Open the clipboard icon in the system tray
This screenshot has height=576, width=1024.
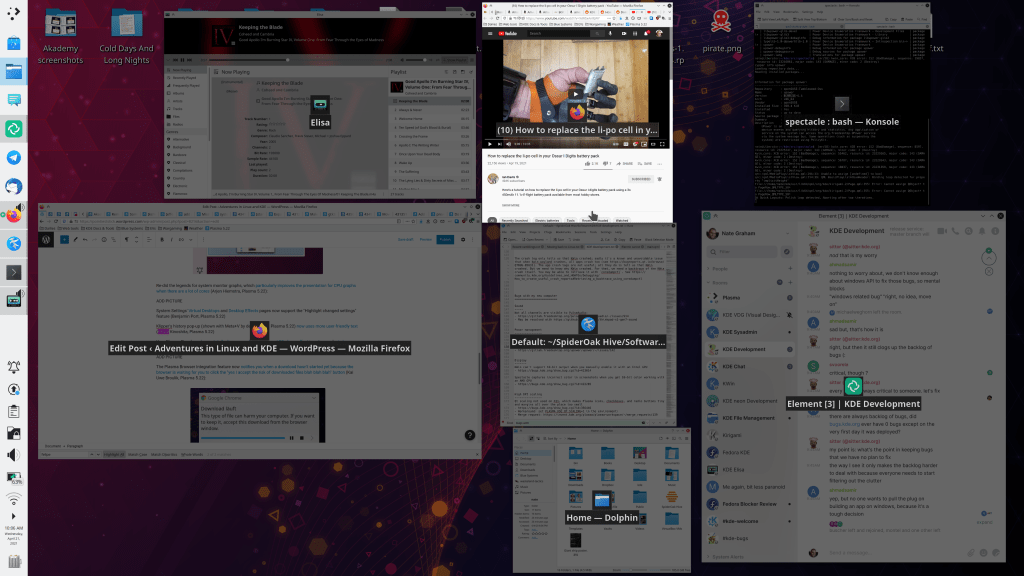(x=15, y=411)
